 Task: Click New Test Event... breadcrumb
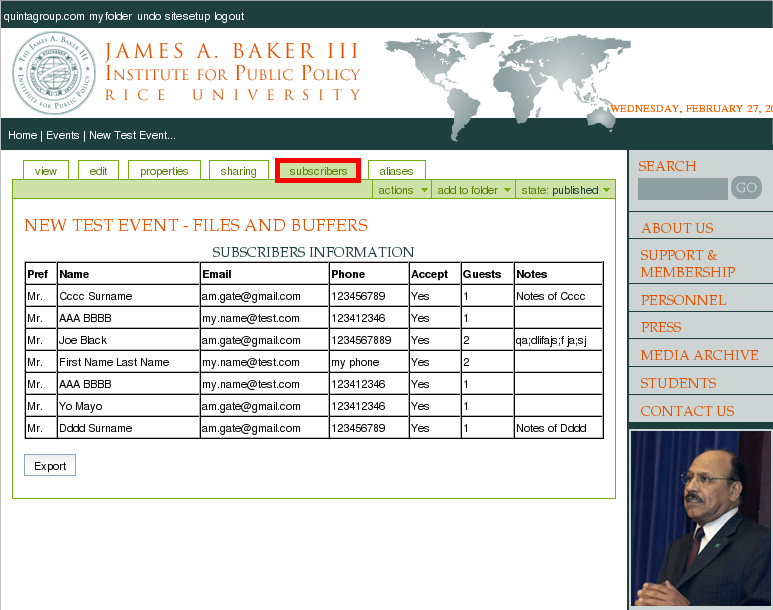132,135
